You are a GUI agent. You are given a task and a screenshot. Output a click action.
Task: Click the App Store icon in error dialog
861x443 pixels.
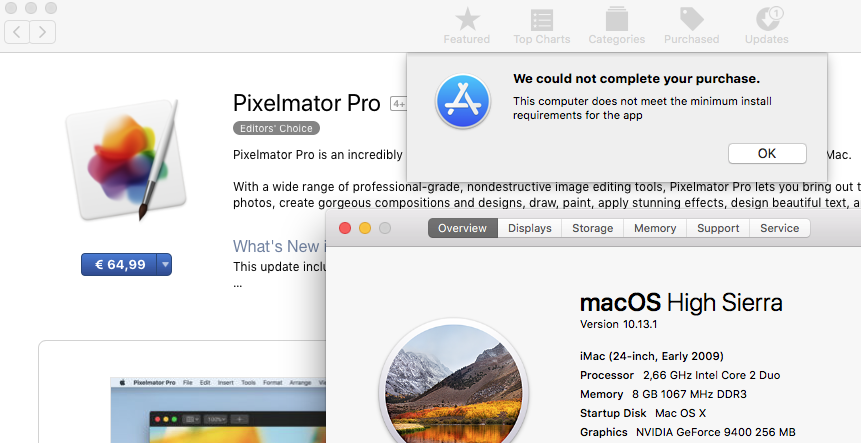463,101
